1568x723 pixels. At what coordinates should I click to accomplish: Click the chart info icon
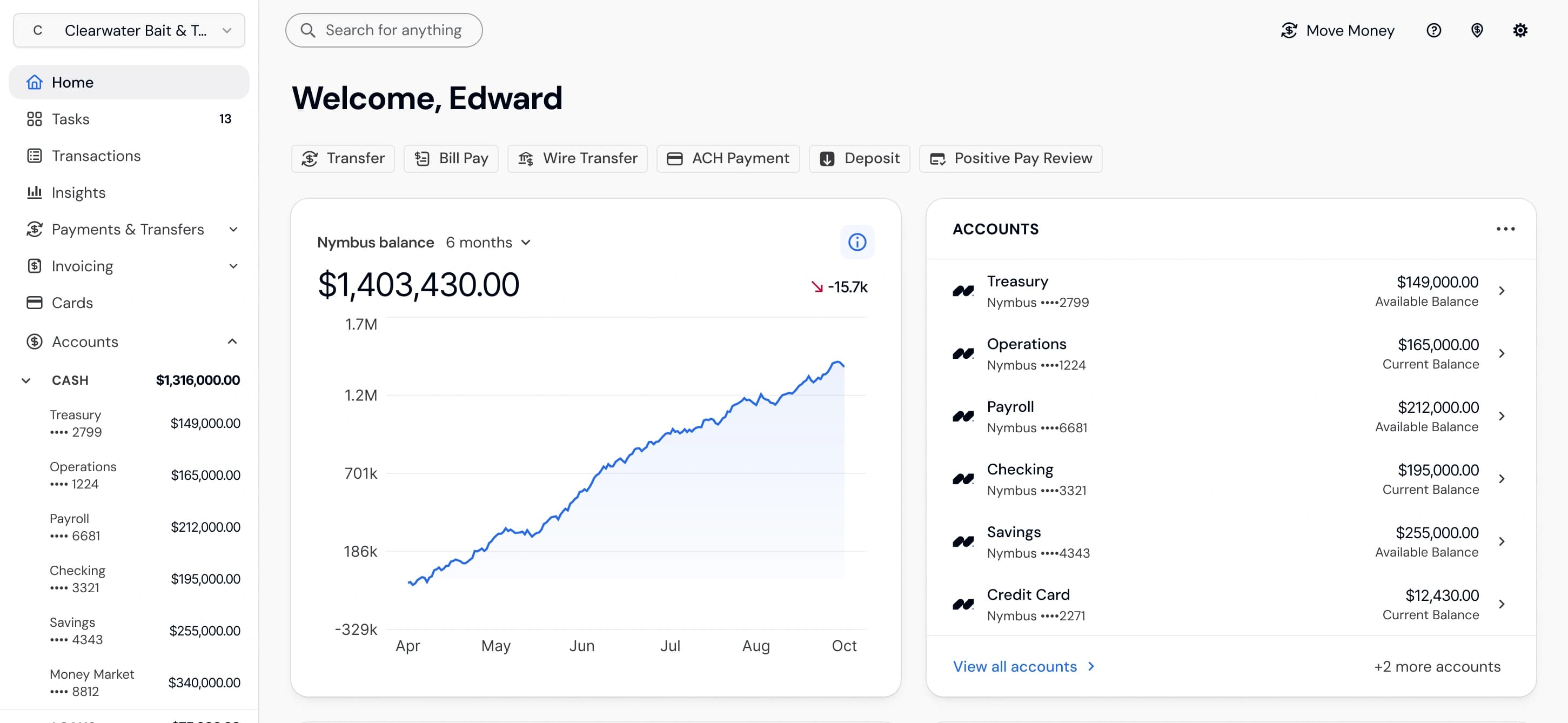857,242
